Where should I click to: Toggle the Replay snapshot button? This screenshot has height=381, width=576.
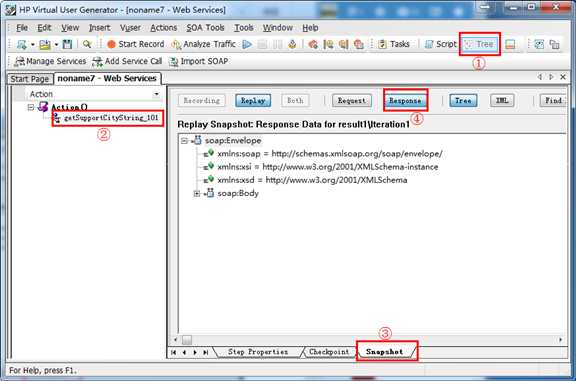253,100
